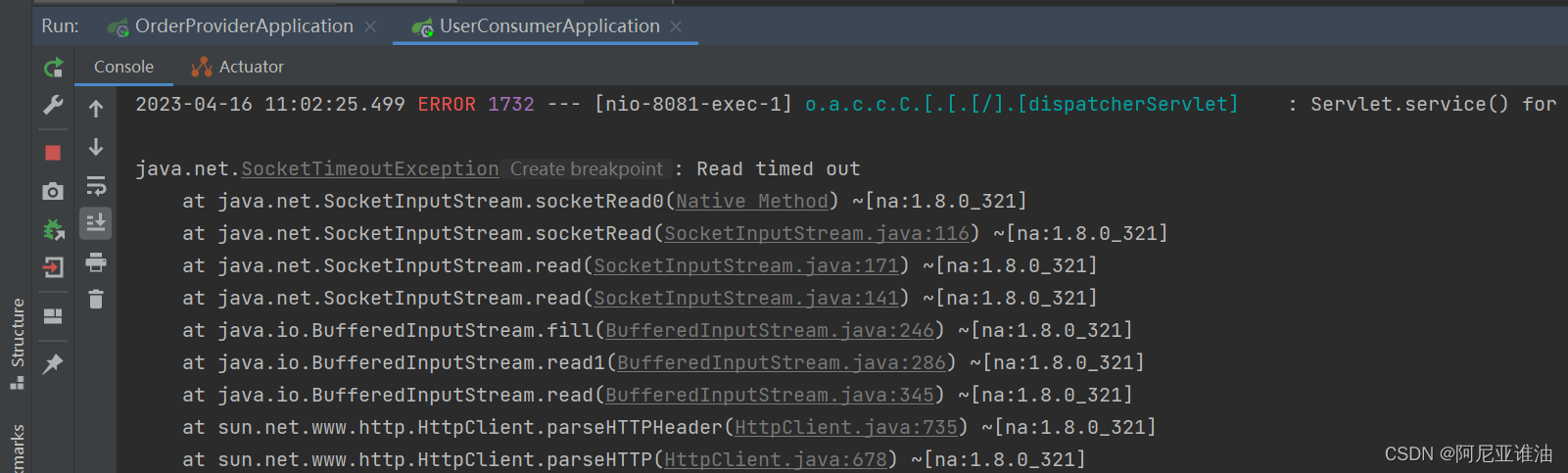Open BufferedInputStream.java:246 source link
1568x473 pixels.
(770, 330)
